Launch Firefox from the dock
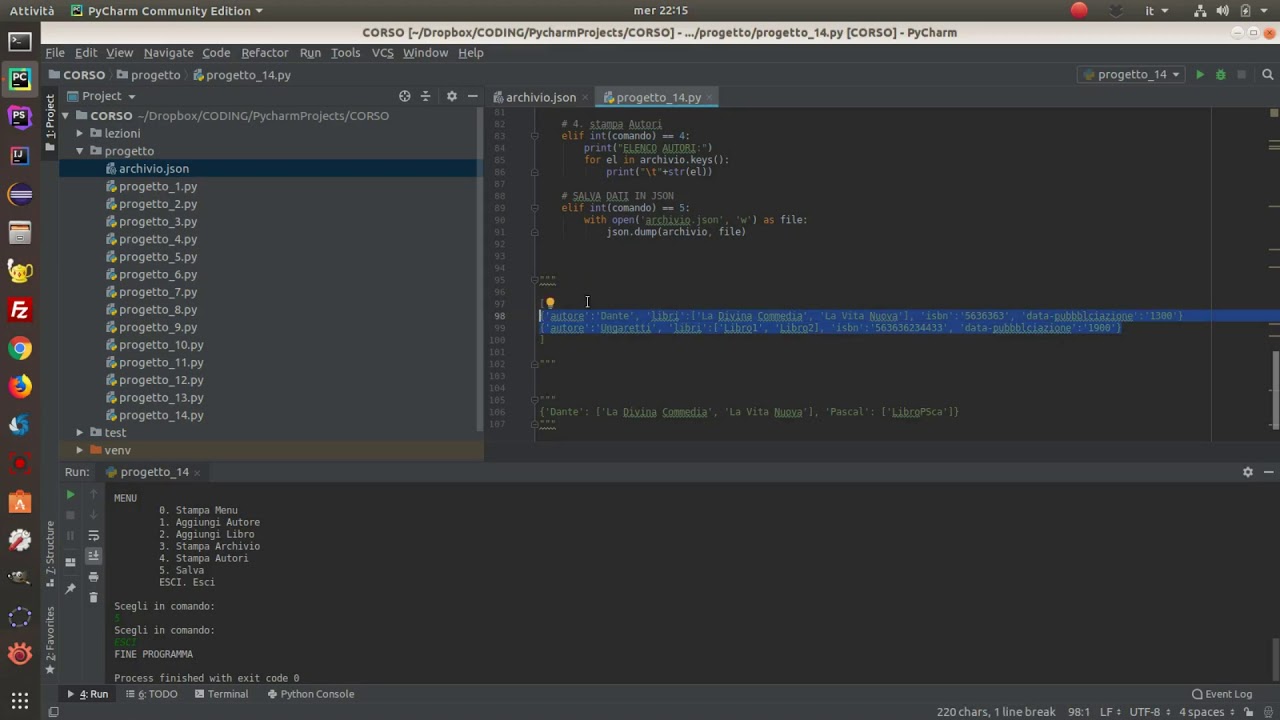1280x720 pixels. tap(19, 386)
